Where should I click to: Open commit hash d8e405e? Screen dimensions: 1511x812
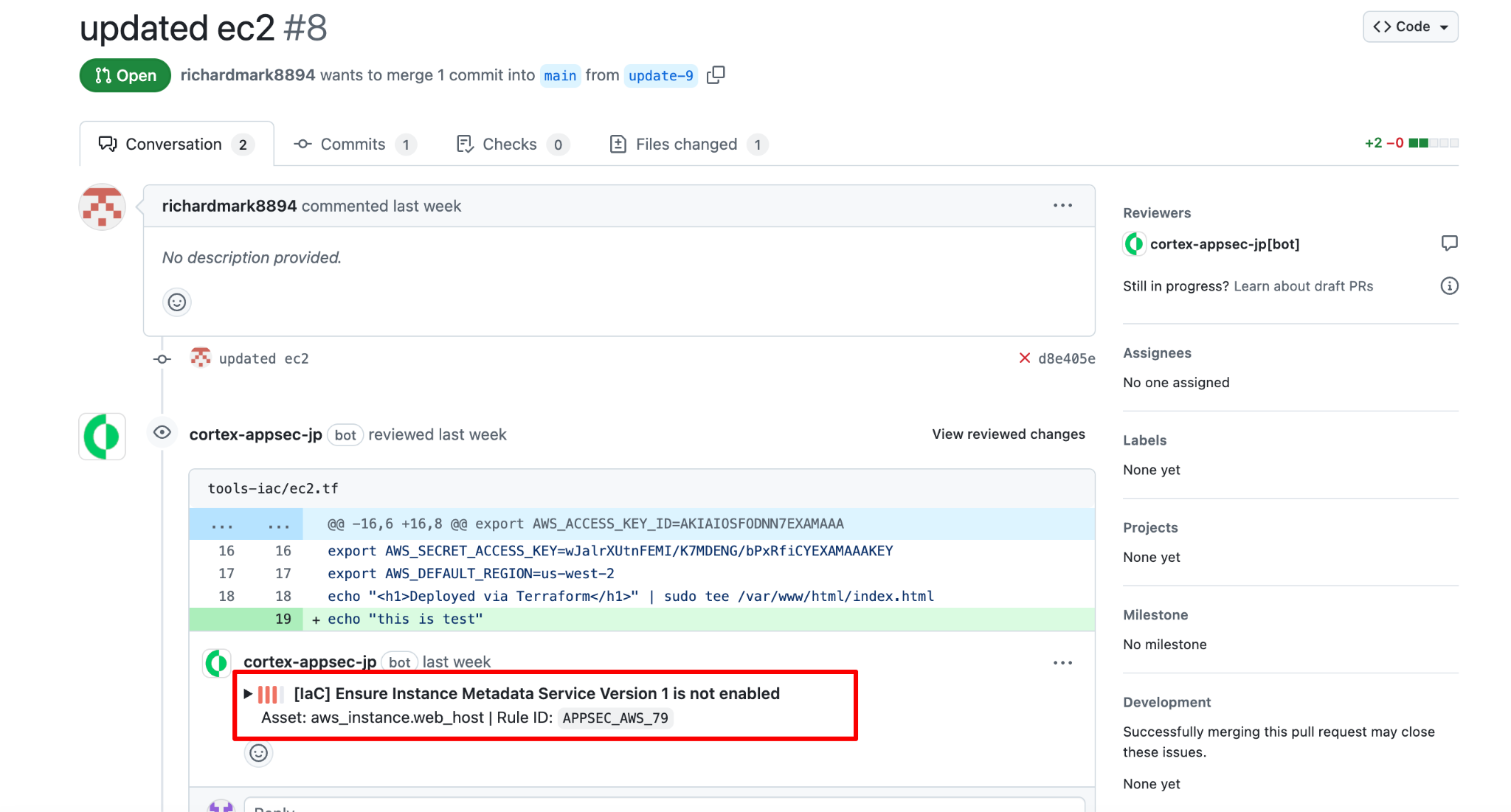[x=1066, y=358]
